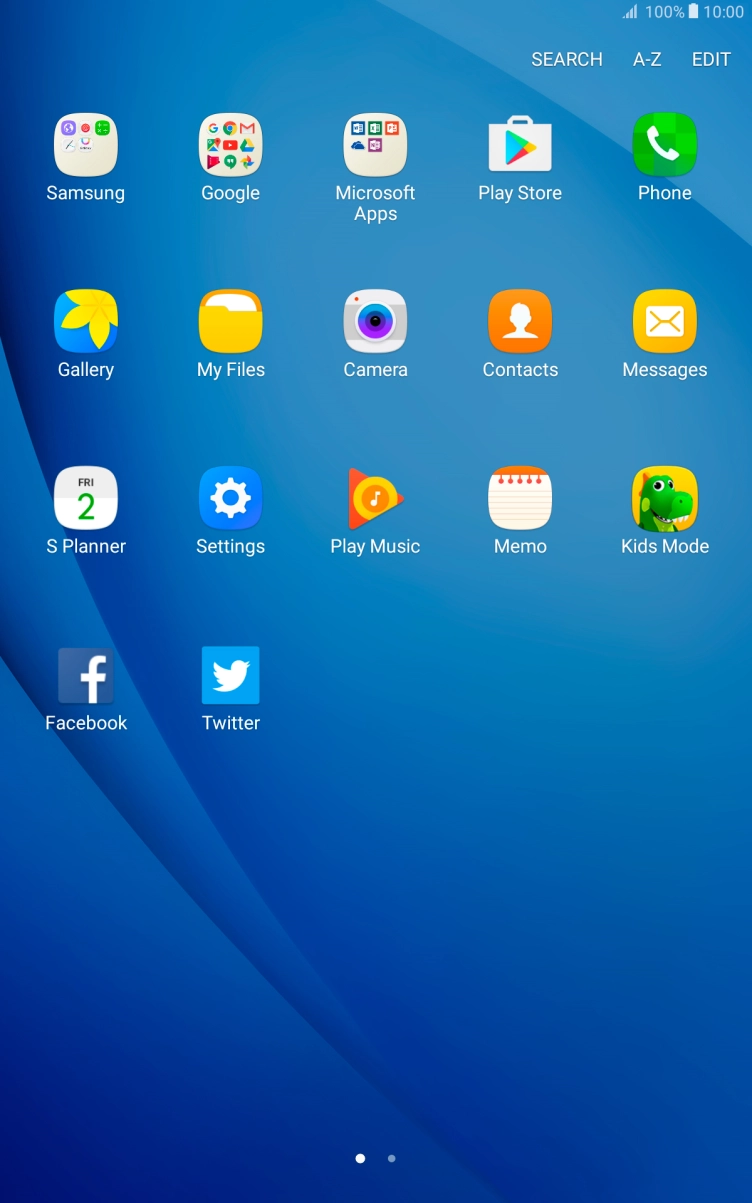Viewport: 752px width, 1203px height.
Task: Start Kids Mode app
Action: (664, 499)
